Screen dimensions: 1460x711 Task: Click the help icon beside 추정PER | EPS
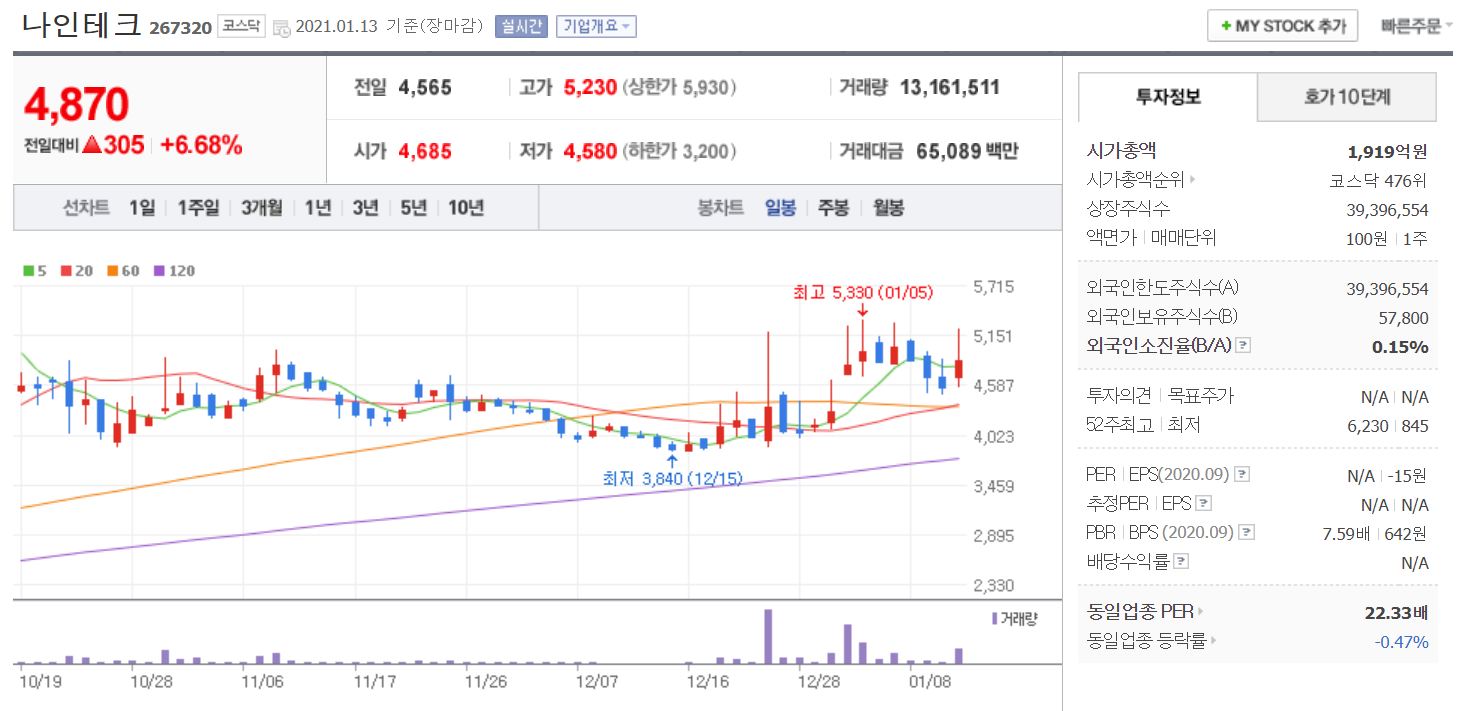pos(1203,504)
